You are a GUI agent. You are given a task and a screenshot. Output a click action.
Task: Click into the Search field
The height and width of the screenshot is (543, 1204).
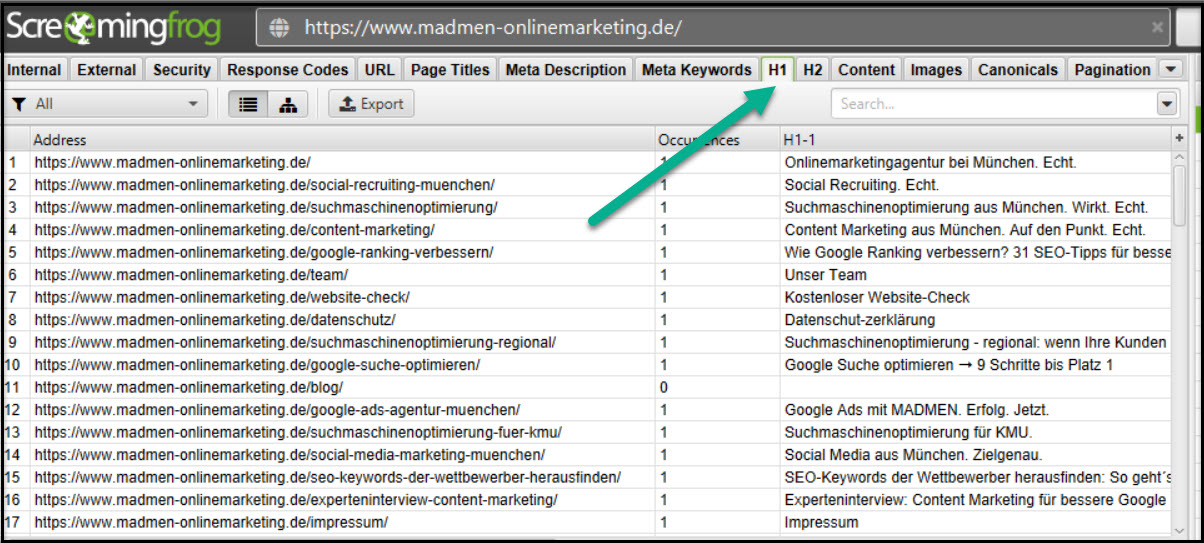993,104
